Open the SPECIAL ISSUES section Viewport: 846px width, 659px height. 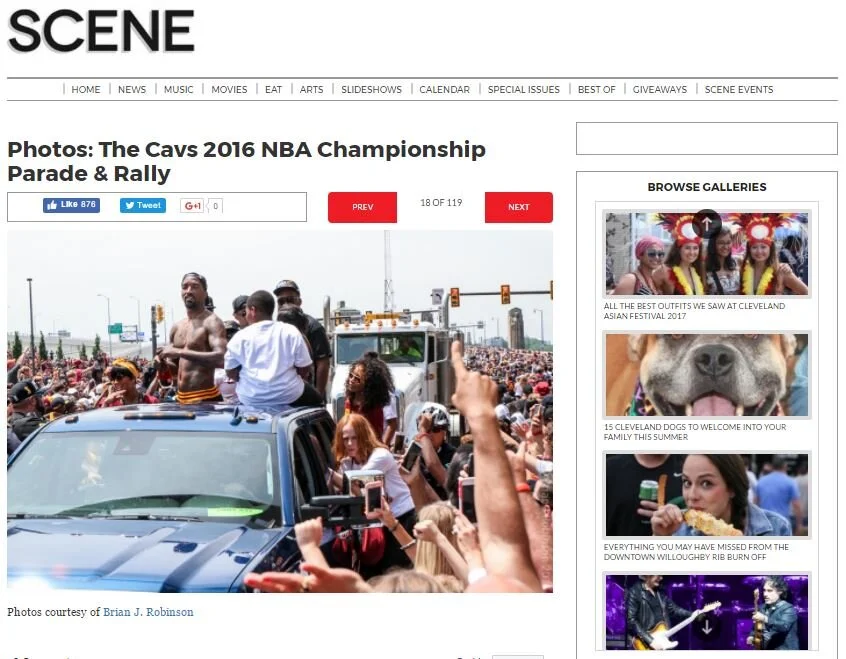click(524, 90)
